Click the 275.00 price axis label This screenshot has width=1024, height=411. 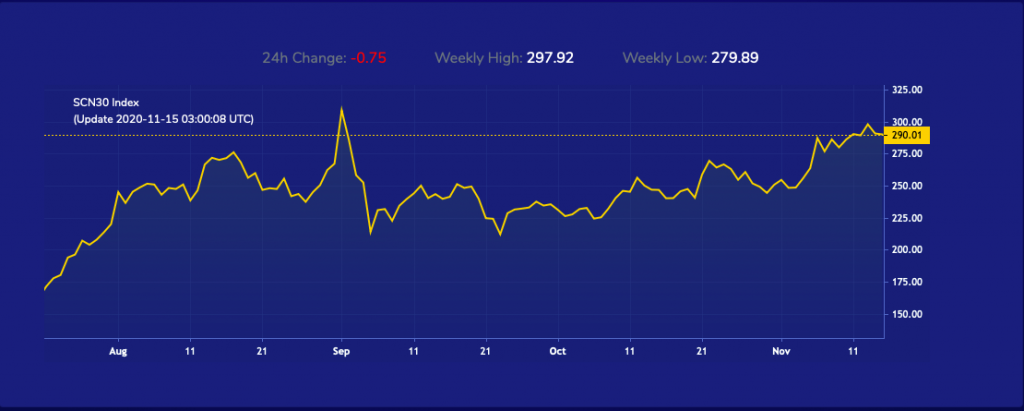pos(906,154)
